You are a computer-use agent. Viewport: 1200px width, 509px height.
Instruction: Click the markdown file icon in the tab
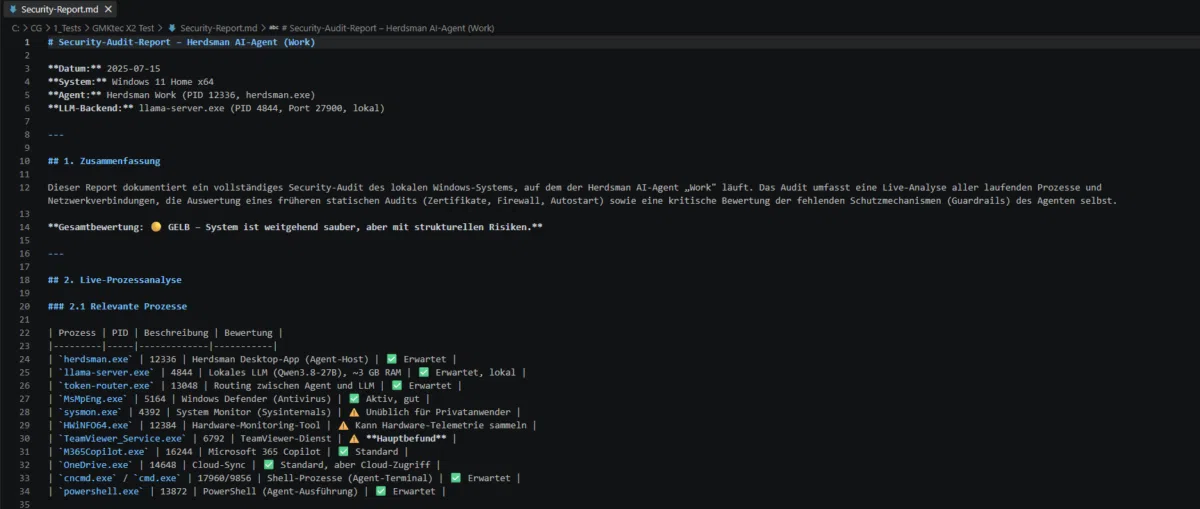[x=12, y=9]
